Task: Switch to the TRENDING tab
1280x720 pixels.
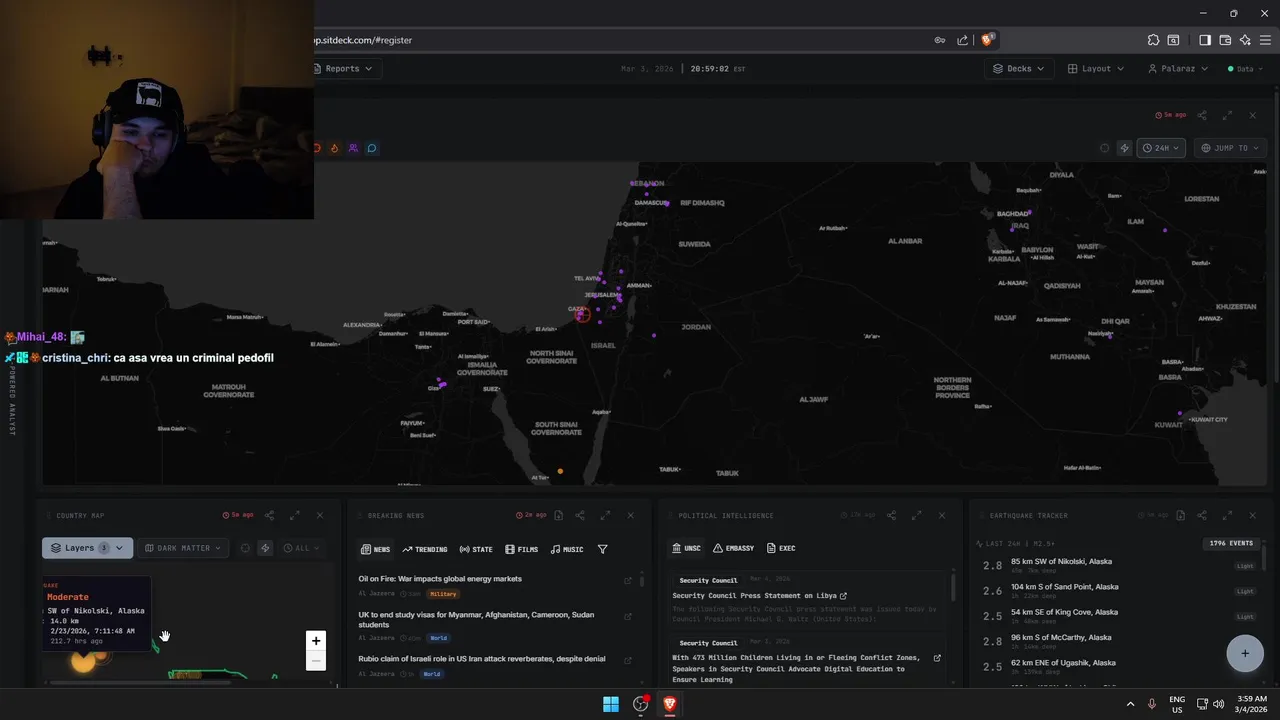Action: point(425,549)
